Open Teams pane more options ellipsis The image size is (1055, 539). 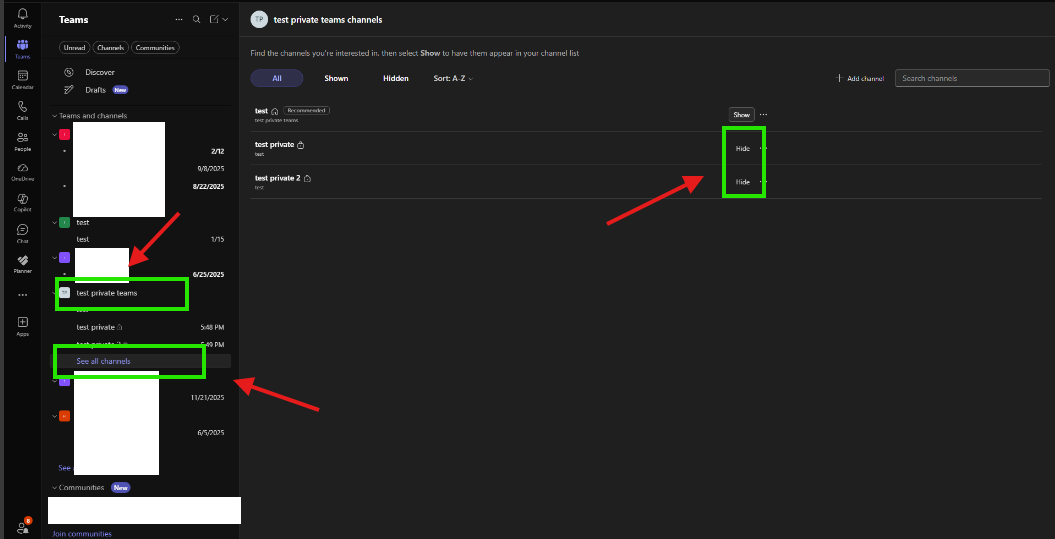coord(179,20)
